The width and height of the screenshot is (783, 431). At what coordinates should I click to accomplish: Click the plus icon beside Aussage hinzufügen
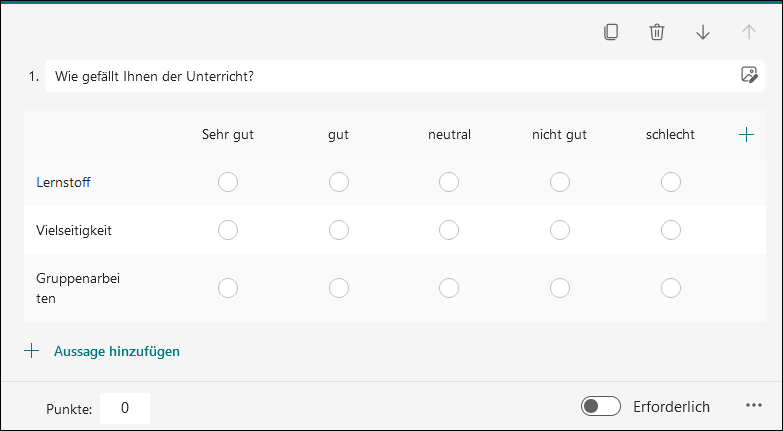(31, 351)
